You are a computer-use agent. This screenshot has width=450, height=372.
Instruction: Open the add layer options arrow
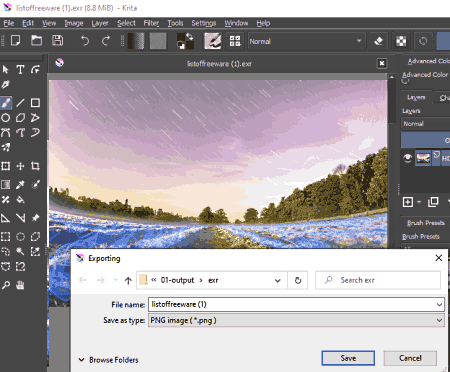pos(419,202)
